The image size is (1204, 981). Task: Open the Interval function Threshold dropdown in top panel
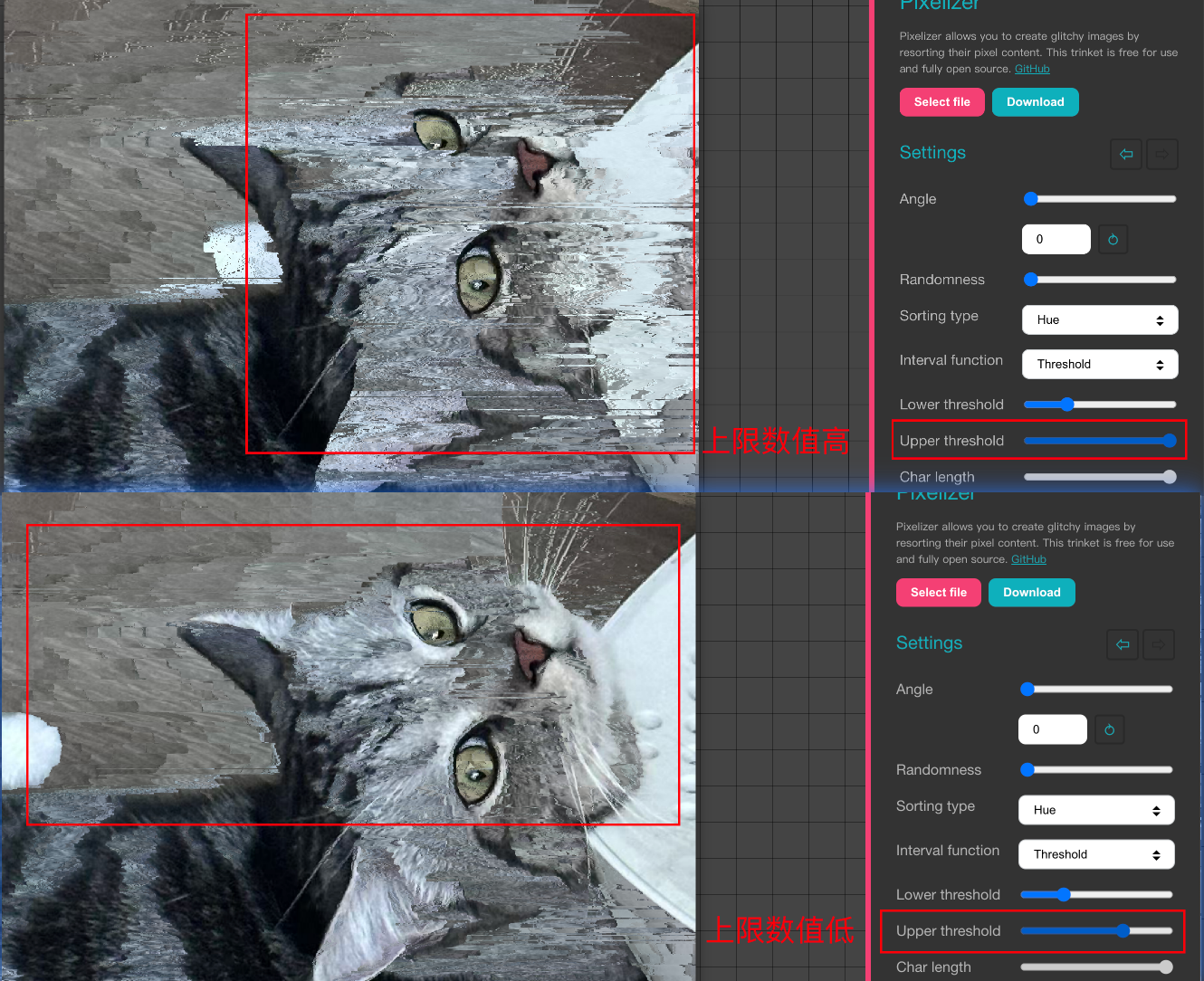(1100, 365)
